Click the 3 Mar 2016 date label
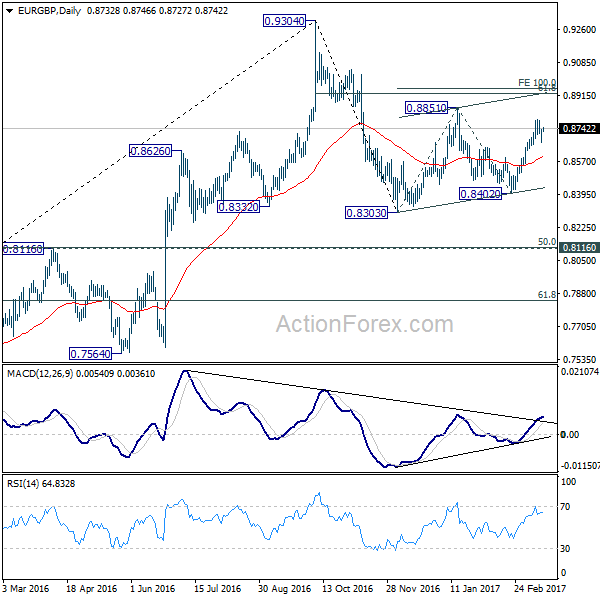The image size is (600, 600). tap(26, 589)
